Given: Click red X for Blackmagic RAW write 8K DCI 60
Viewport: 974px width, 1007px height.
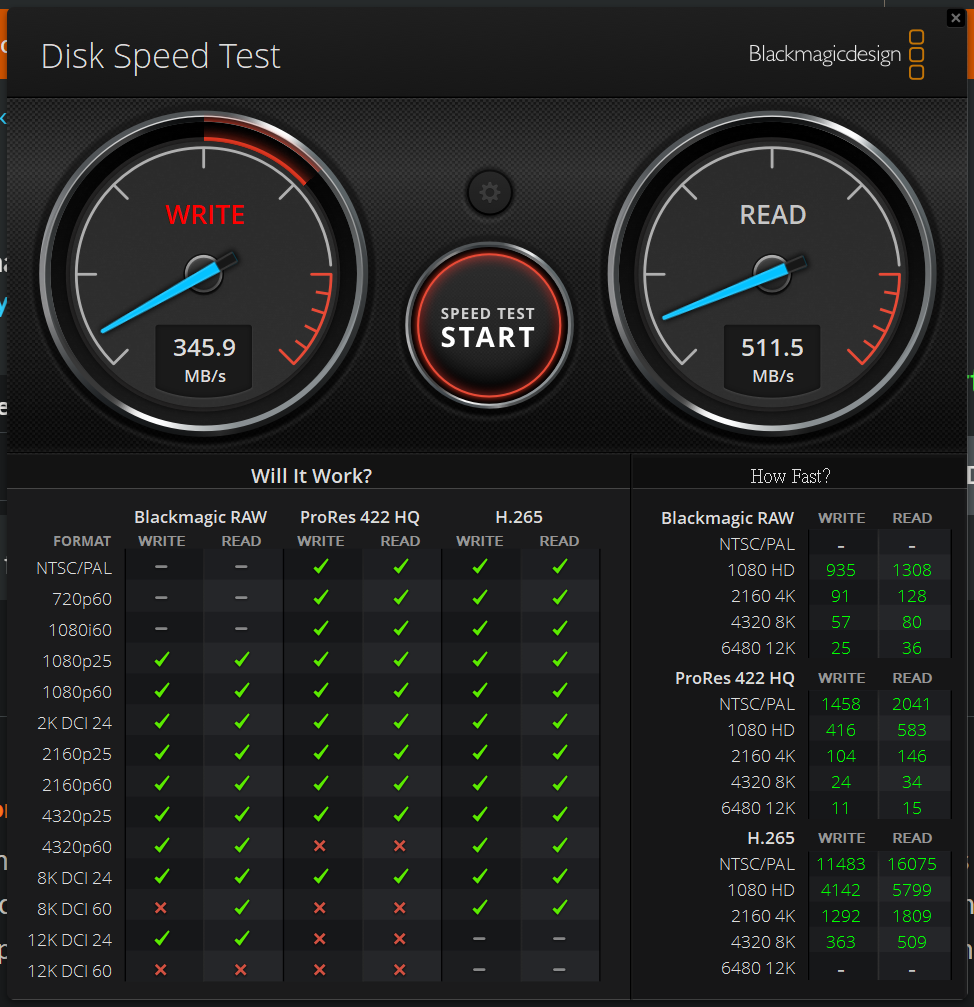Looking at the screenshot, I should click(161, 908).
